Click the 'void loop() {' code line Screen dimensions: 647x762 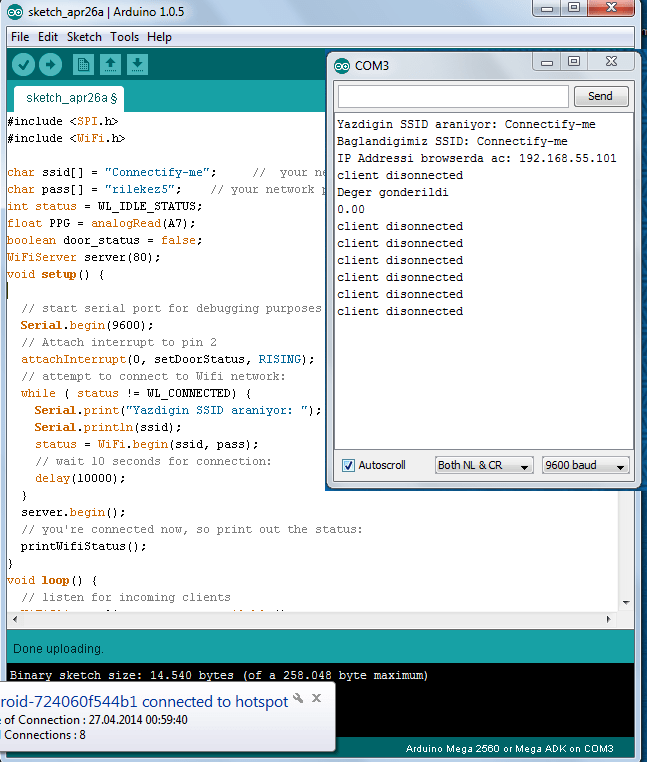pos(52,580)
